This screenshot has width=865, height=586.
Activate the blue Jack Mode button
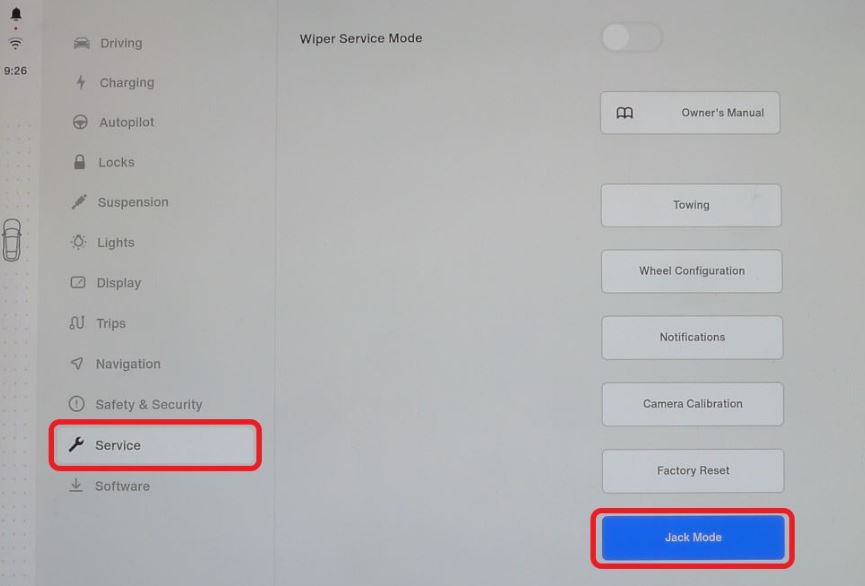pyautogui.click(x=693, y=537)
